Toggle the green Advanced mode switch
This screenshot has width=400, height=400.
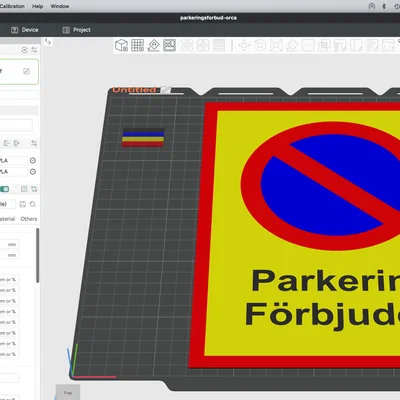4,189
